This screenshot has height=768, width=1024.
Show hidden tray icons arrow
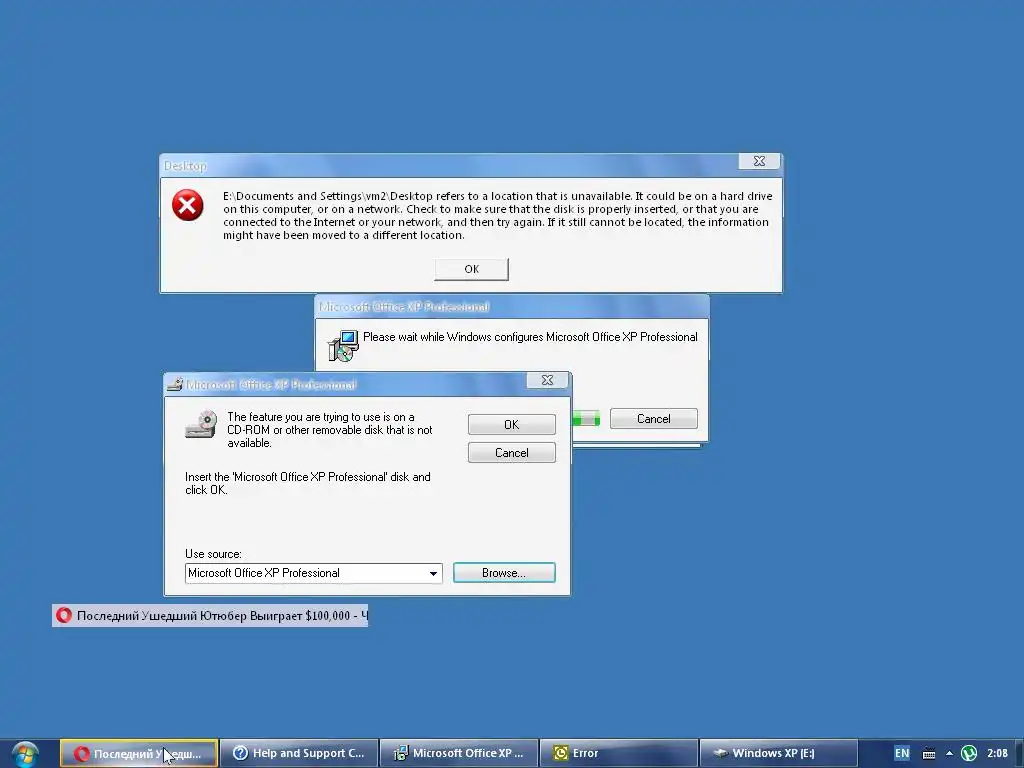(x=950, y=754)
